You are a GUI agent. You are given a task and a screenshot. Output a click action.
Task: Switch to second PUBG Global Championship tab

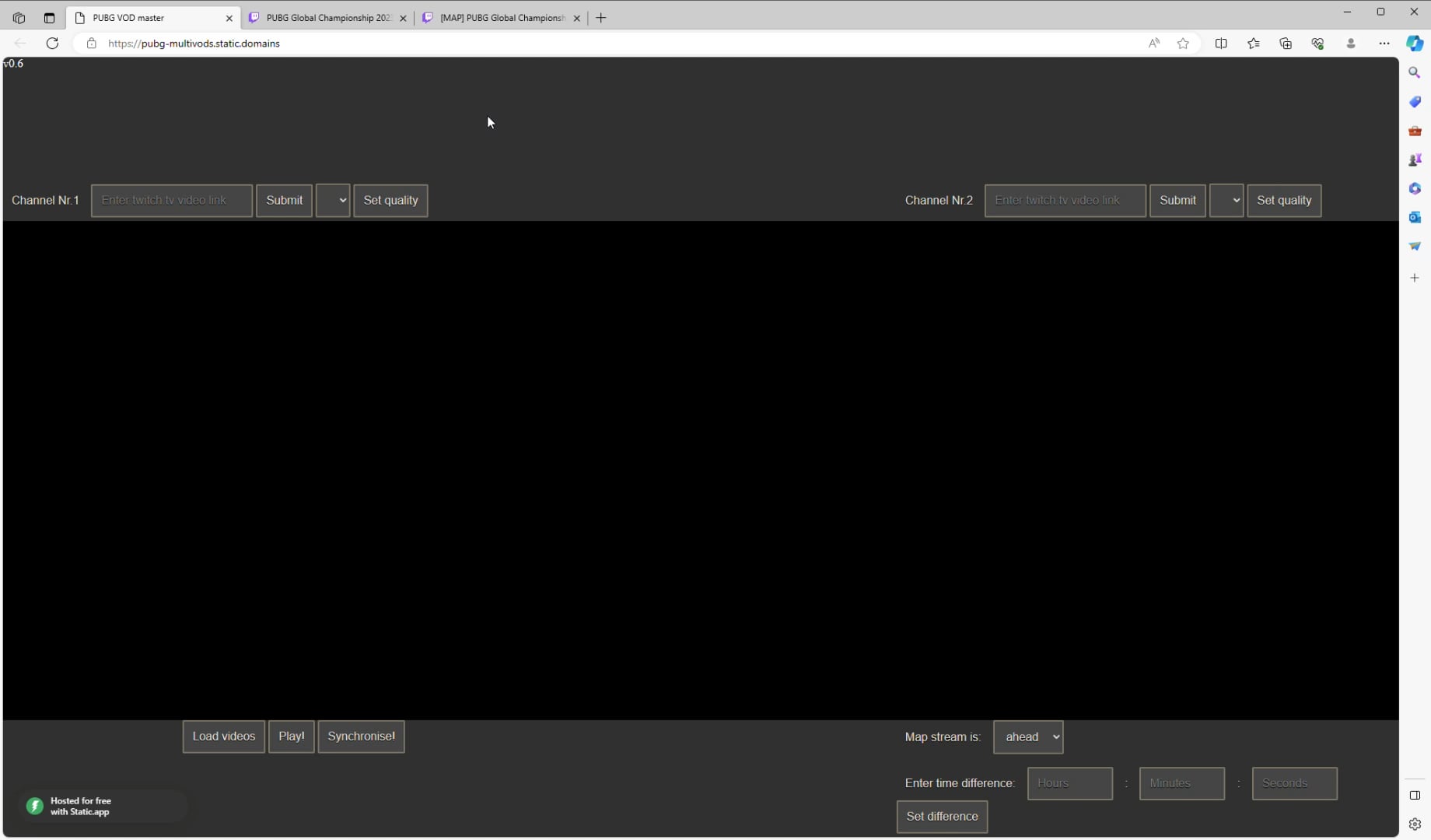(327, 18)
